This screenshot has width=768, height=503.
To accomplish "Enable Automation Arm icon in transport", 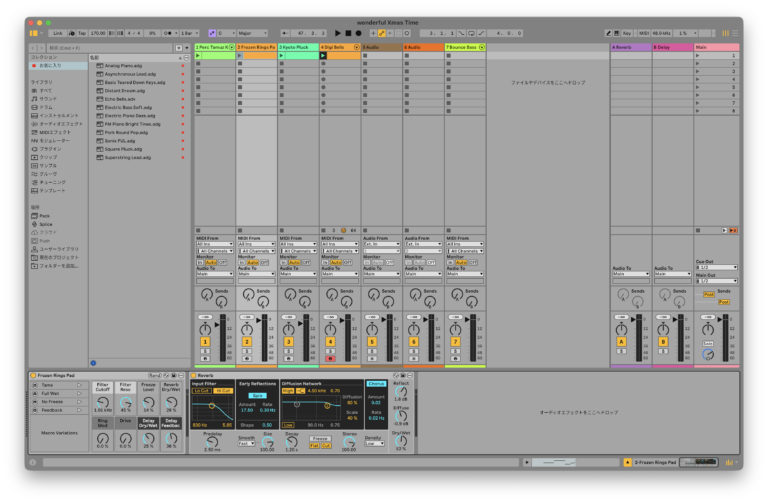I will [x=382, y=33].
